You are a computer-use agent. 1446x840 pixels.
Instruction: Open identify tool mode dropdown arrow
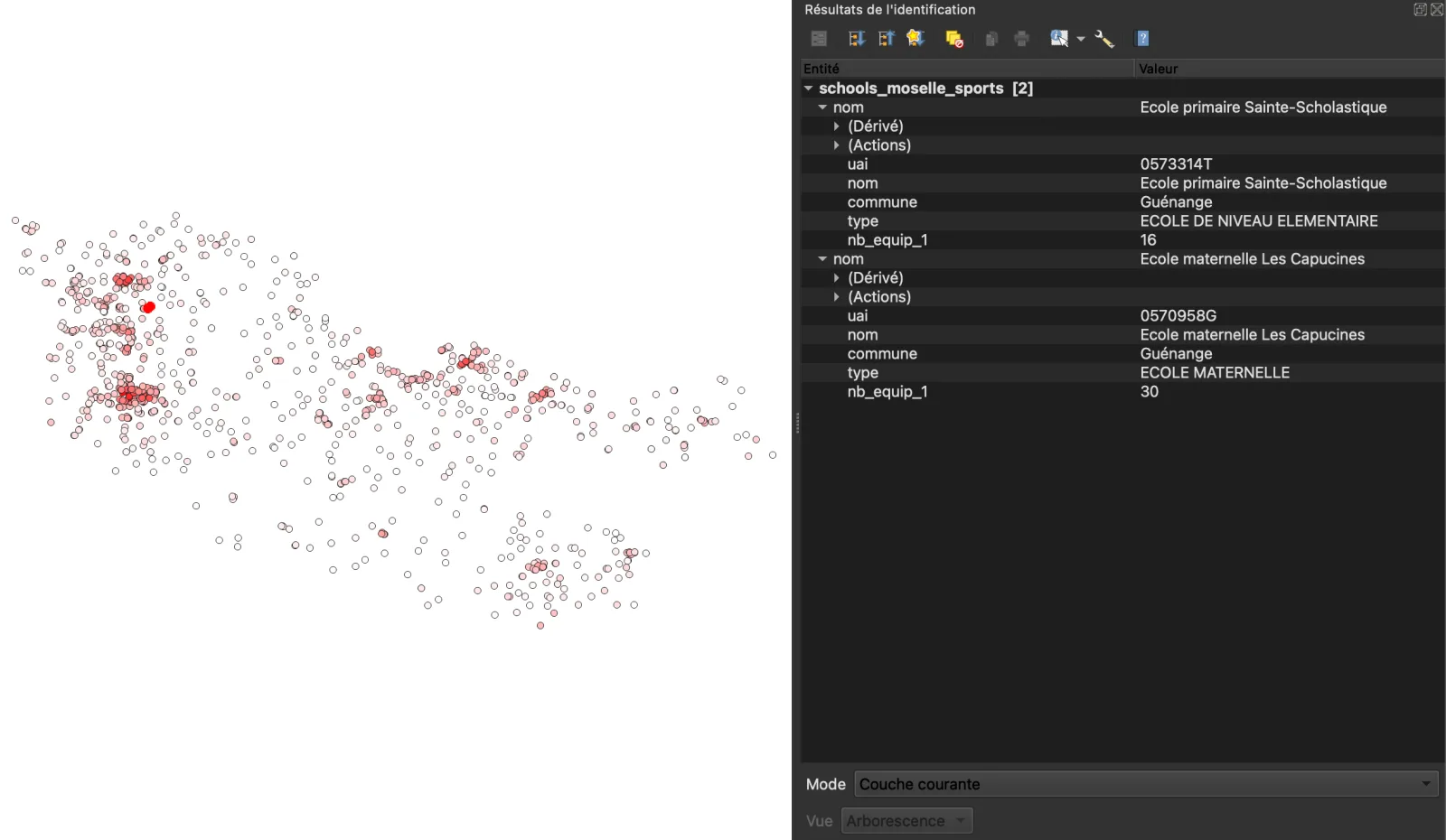(1081, 39)
